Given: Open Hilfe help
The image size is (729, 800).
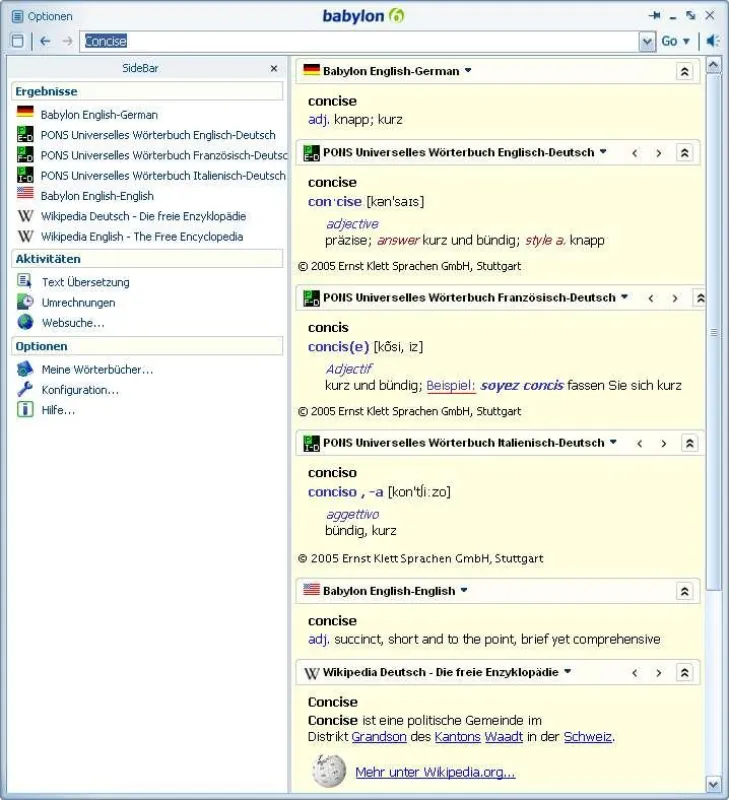Looking at the screenshot, I should [x=58, y=410].
